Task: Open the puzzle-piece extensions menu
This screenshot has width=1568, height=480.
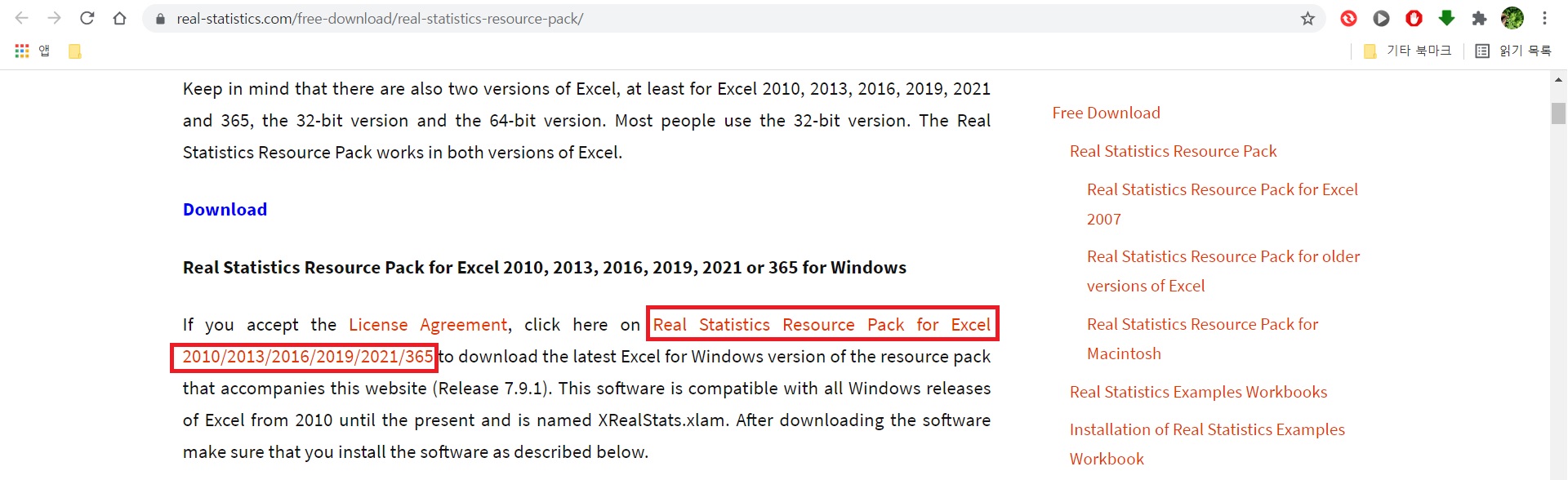Action: (x=1479, y=18)
